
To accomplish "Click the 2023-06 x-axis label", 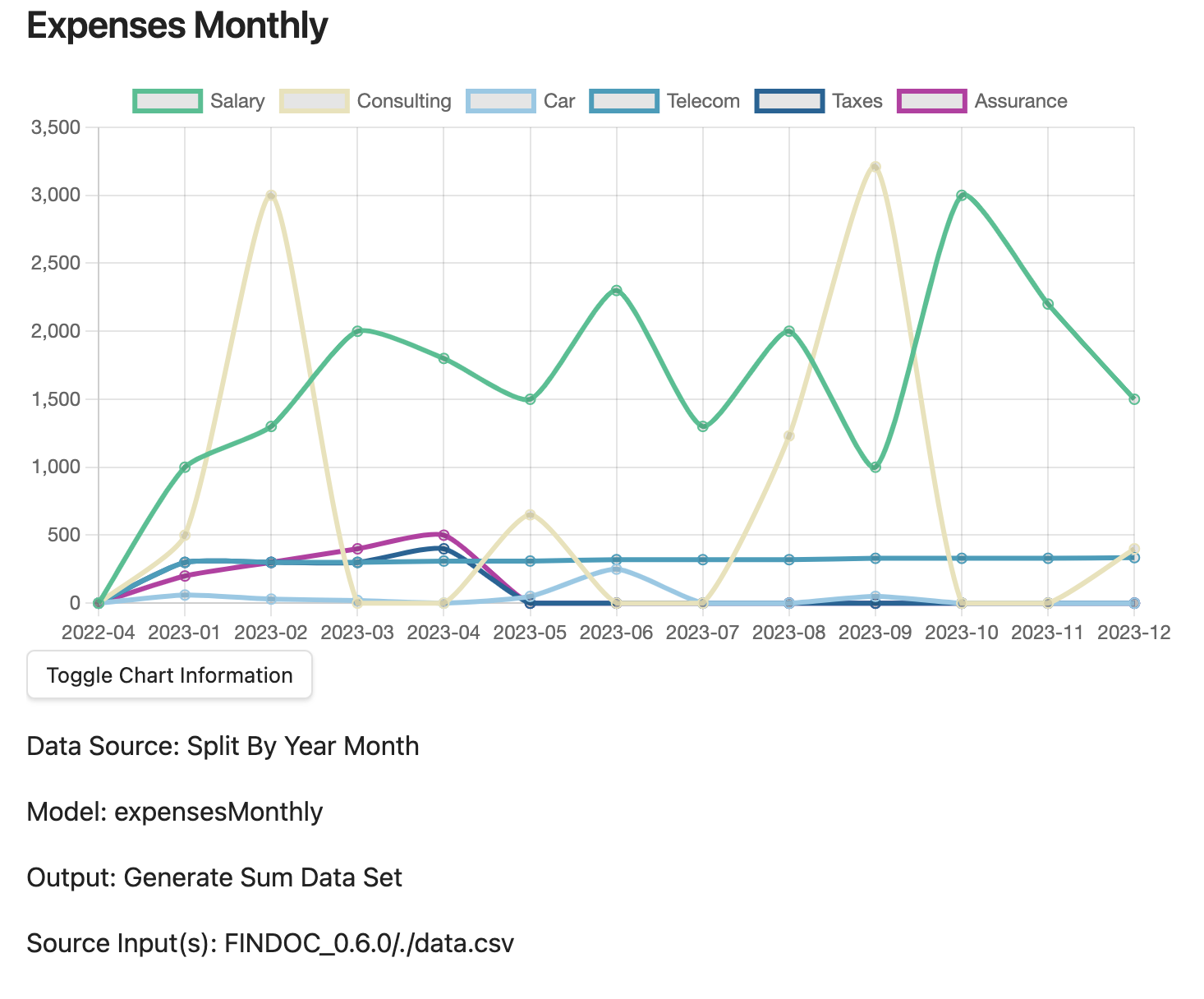I will coord(617,632).
